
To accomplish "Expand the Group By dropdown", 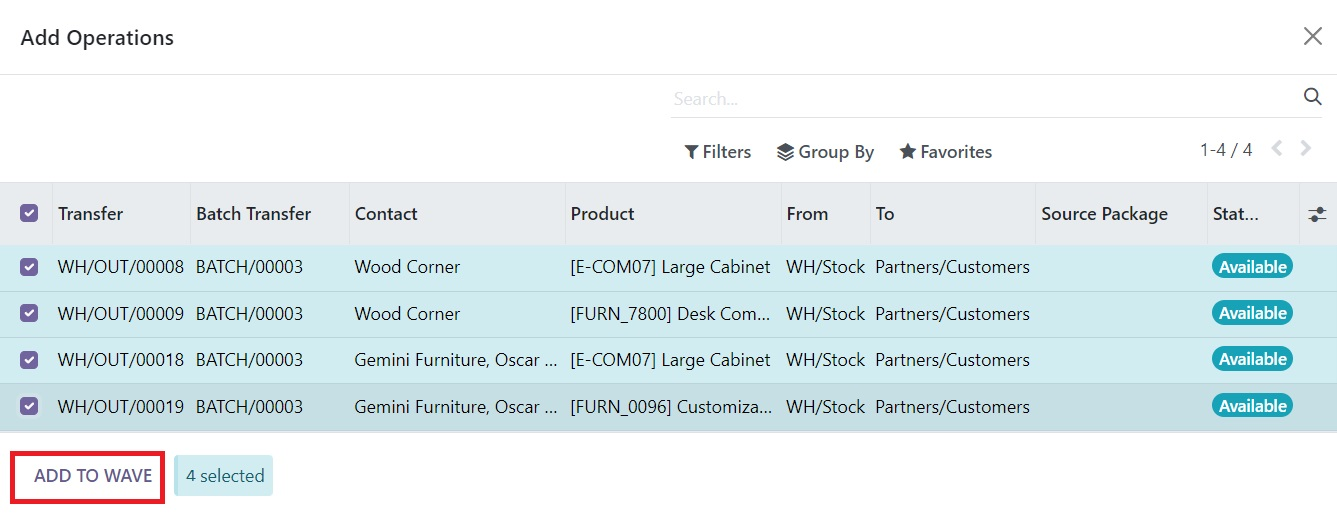I will (825, 152).
